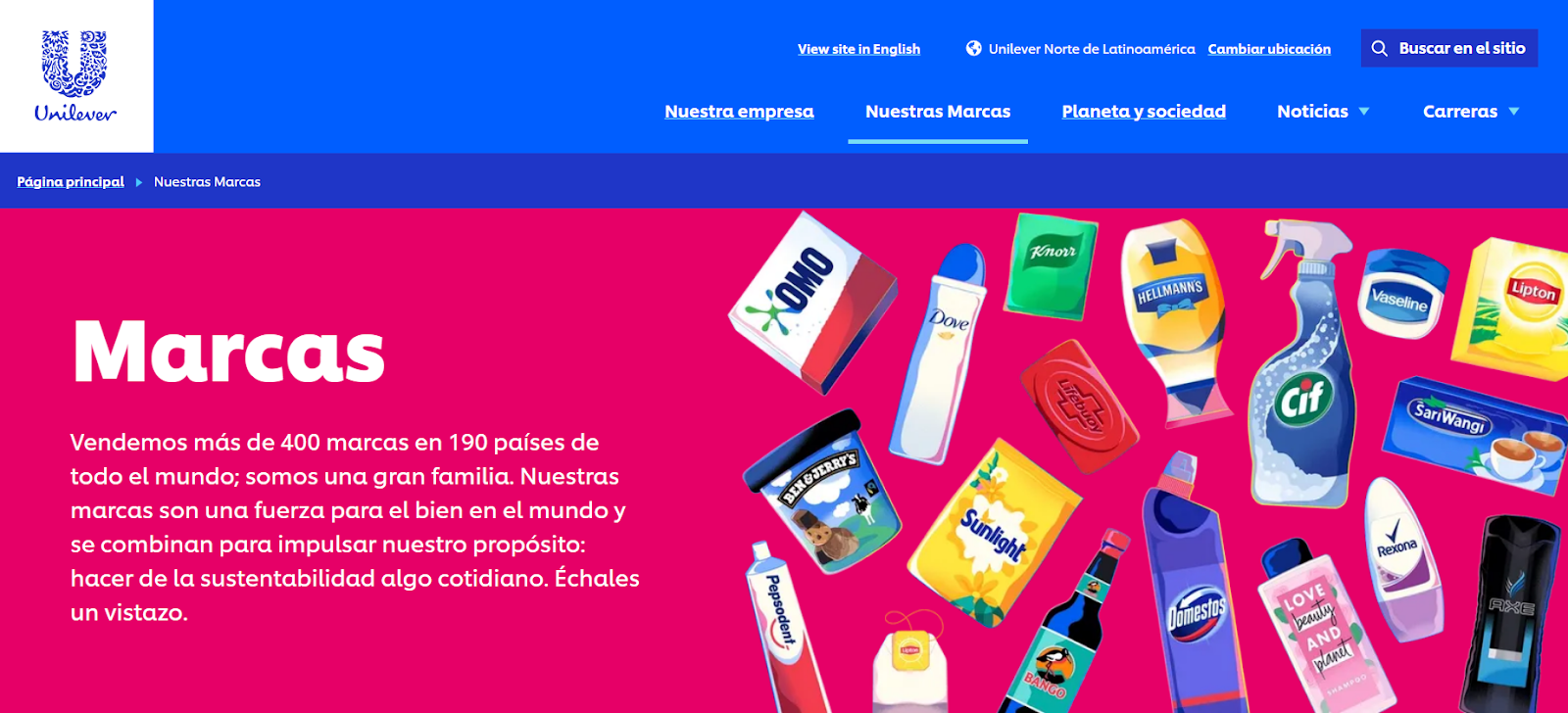This screenshot has height=713, width=1568.
Task: Select Planeta y sociedad menu item
Action: pyautogui.click(x=1144, y=112)
